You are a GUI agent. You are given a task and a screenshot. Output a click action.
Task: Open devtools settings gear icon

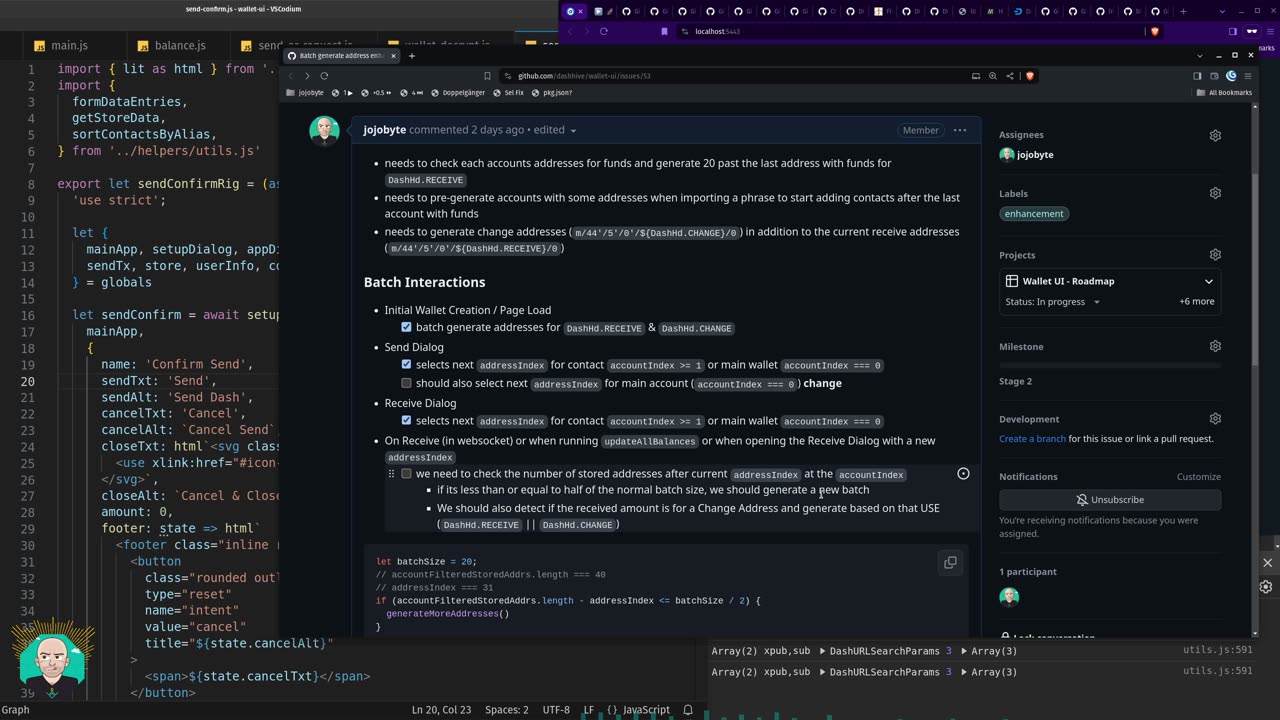tap(1267, 587)
